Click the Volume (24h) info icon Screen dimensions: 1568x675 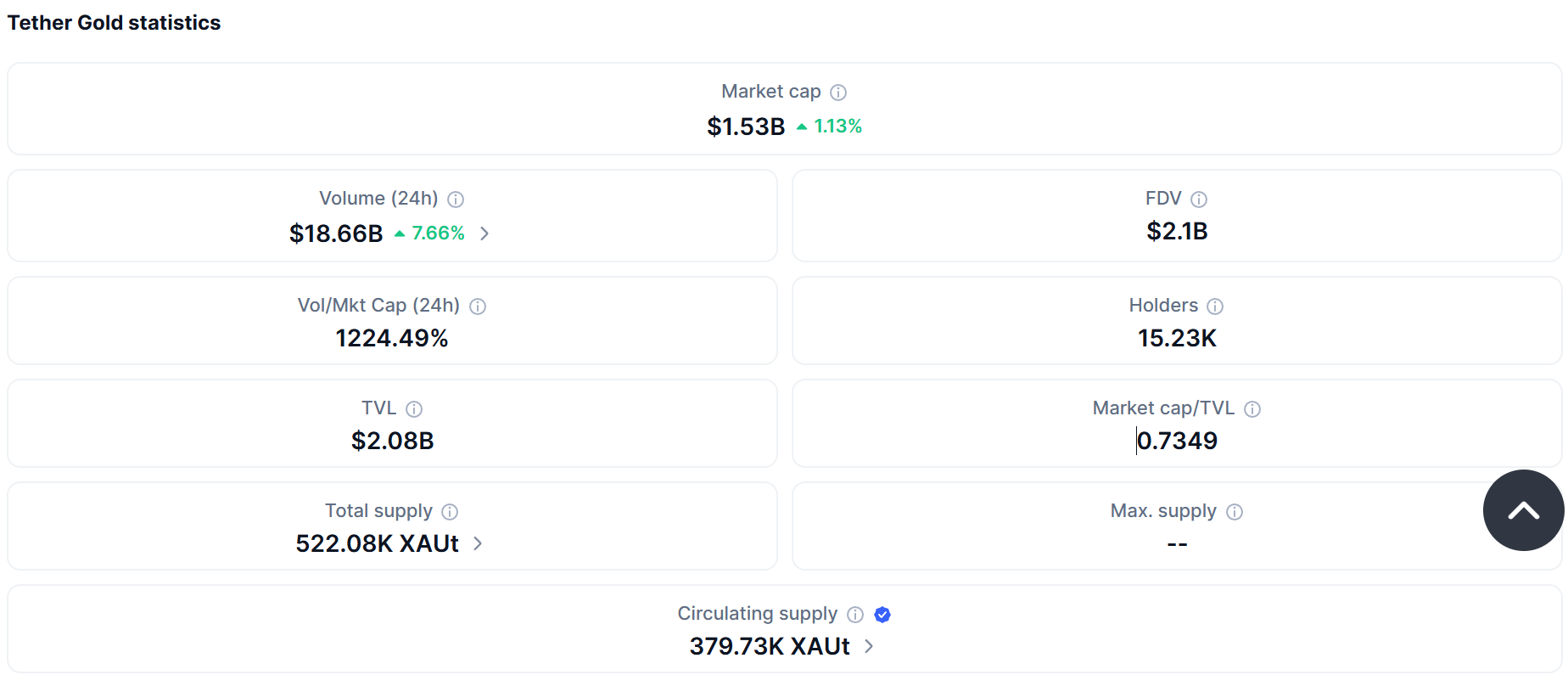tap(456, 200)
